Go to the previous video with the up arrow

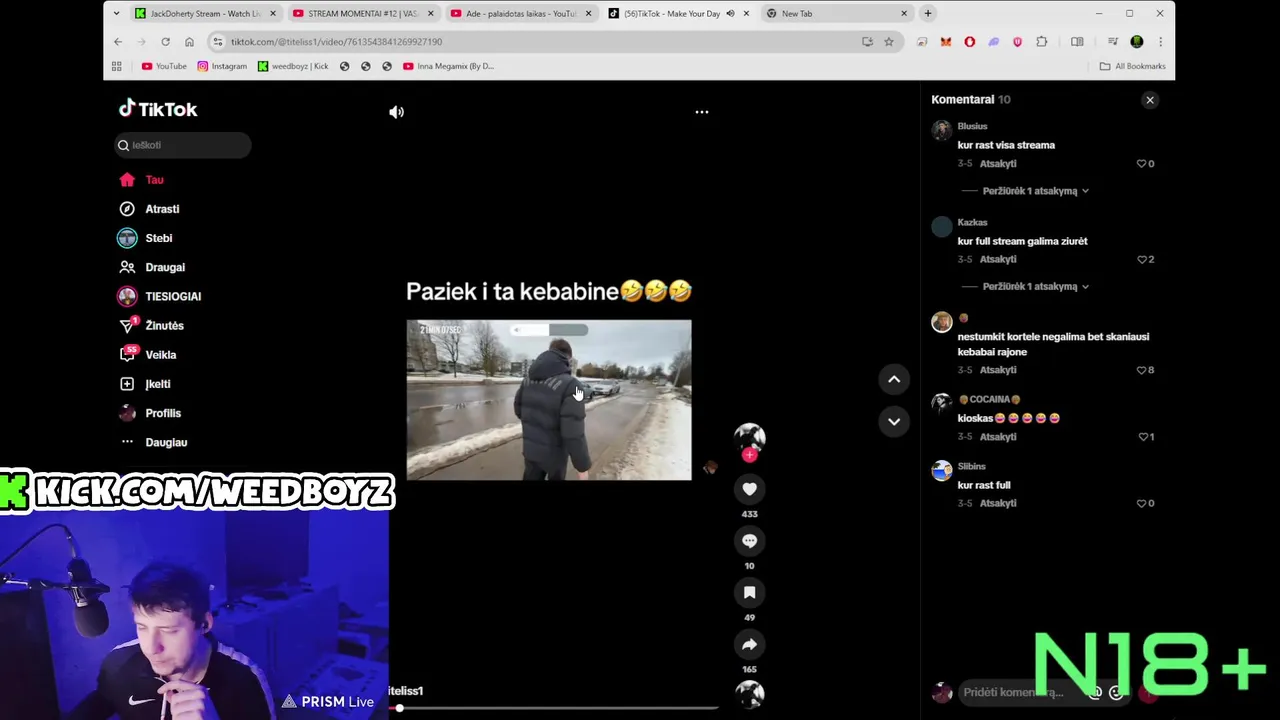coord(894,379)
